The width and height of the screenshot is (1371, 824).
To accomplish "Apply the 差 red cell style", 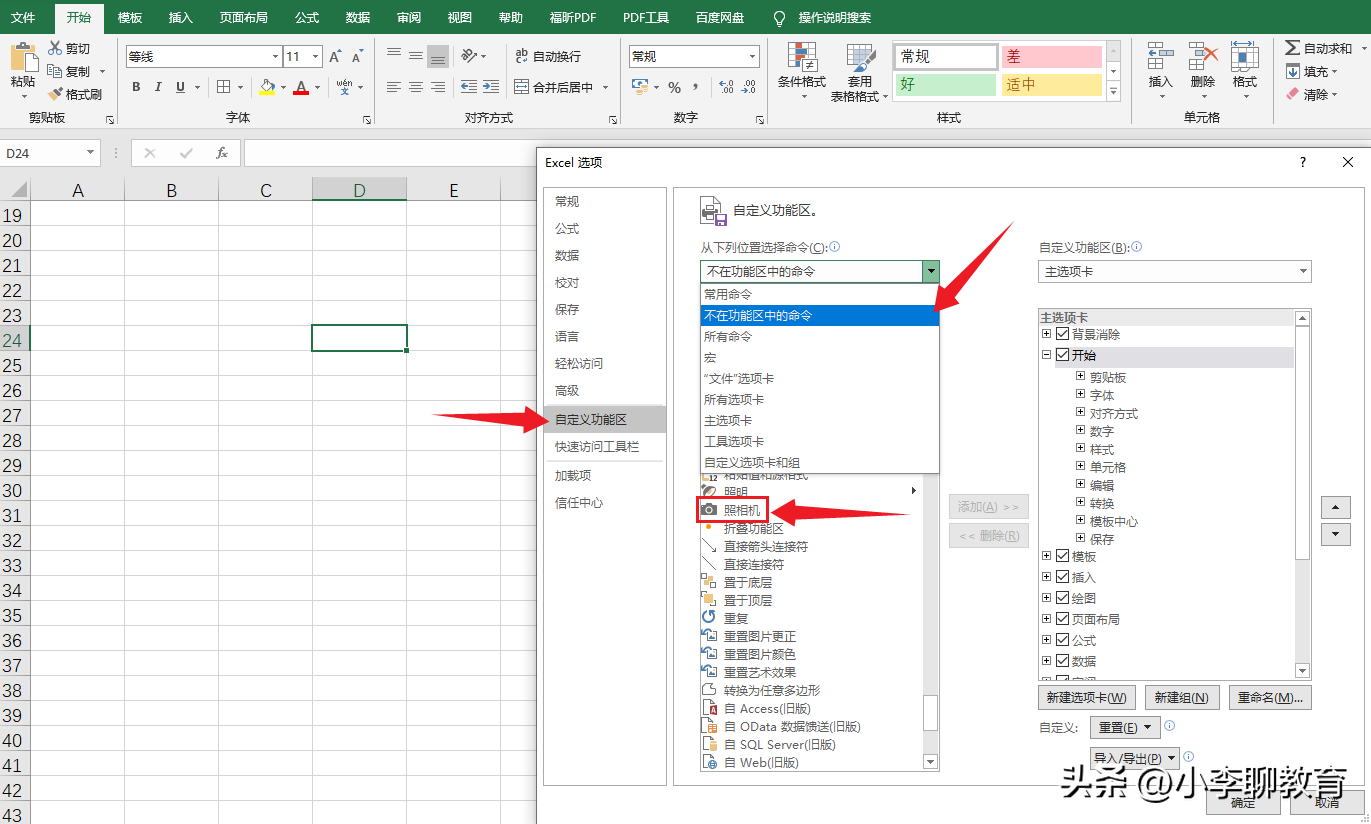I will [1051, 57].
